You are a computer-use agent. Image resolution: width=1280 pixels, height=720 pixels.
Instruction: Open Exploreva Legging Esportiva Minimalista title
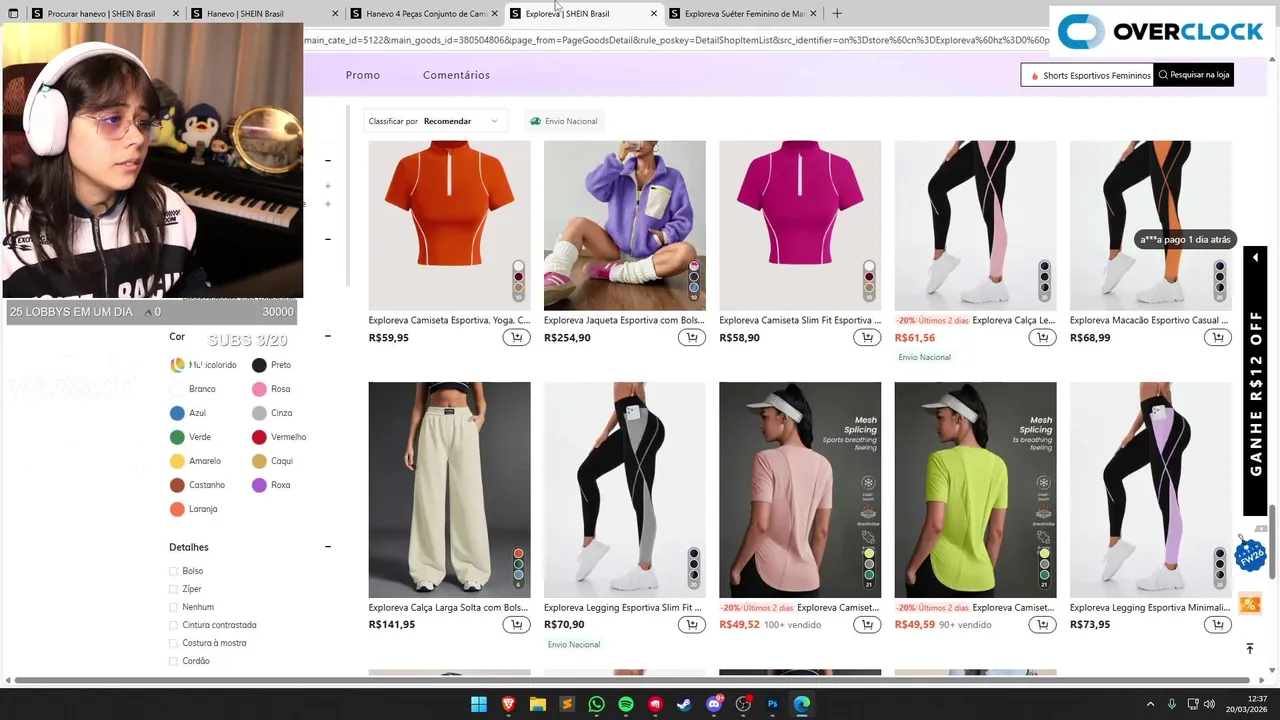[x=1149, y=608]
